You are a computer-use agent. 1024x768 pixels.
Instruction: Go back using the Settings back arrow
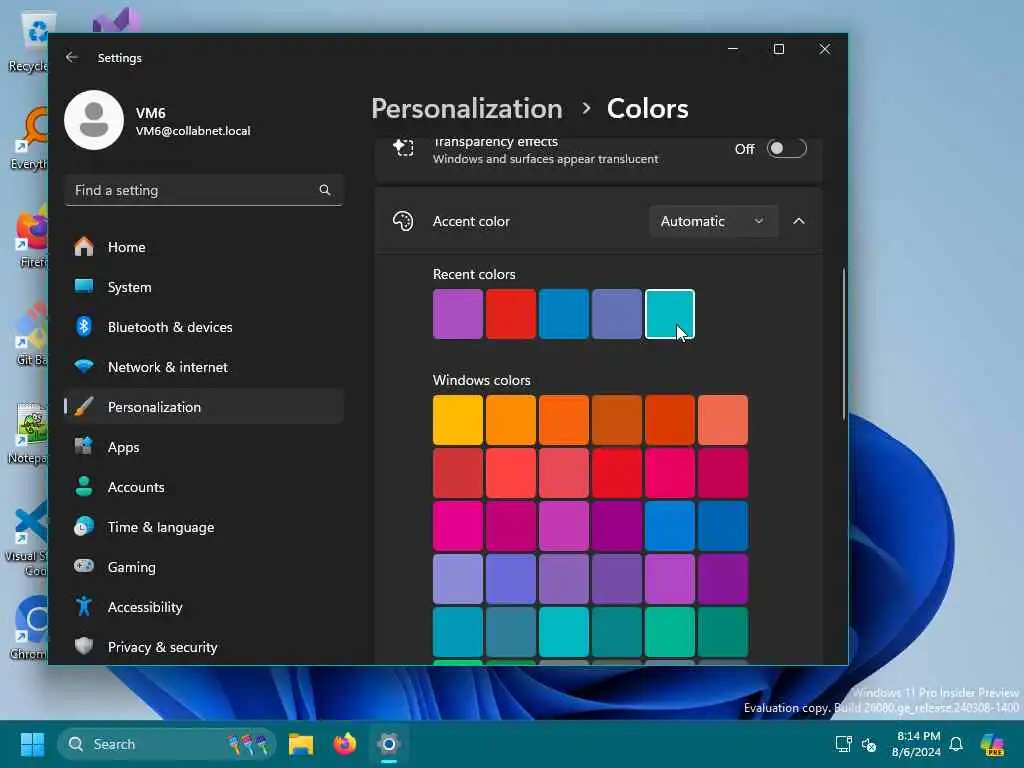(72, 57)
